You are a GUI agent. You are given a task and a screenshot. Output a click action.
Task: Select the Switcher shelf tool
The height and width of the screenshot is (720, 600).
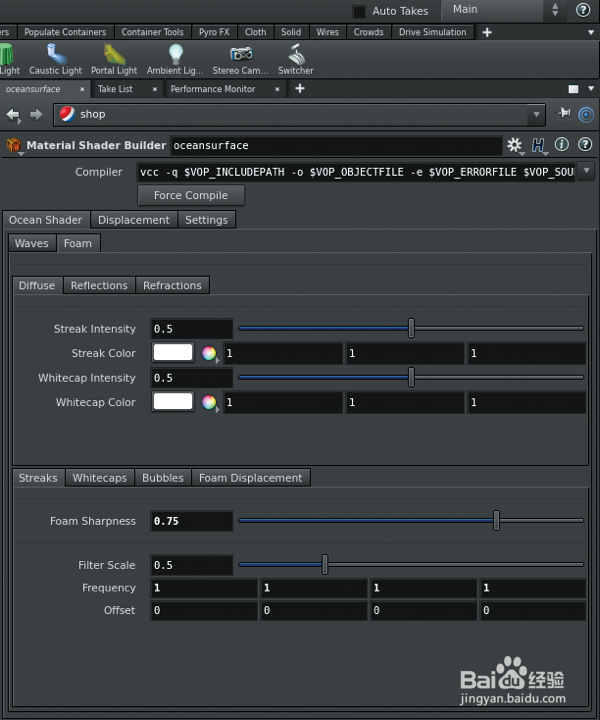[296, 58]
